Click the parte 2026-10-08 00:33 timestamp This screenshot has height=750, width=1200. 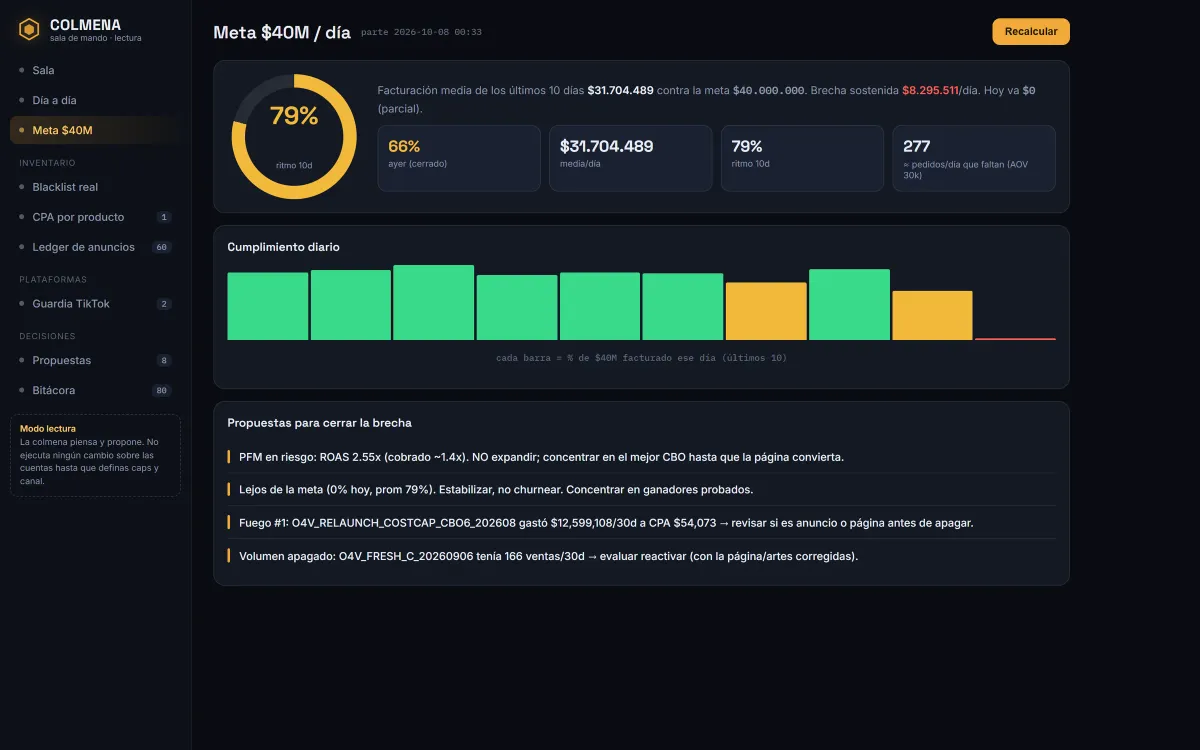[421, 33]
